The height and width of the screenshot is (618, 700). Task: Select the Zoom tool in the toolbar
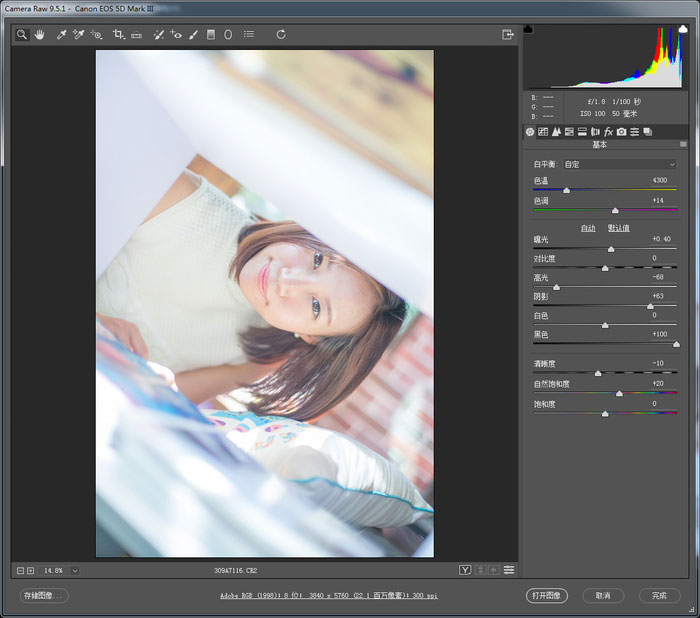21,34
